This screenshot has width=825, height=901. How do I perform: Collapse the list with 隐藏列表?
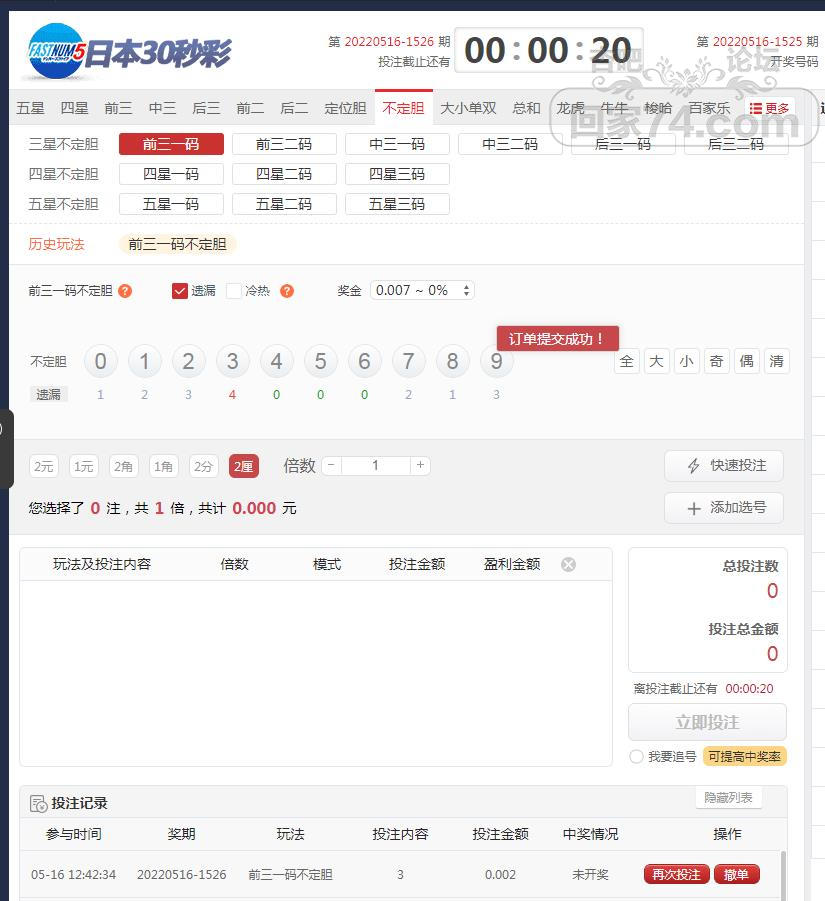[728, 797]
